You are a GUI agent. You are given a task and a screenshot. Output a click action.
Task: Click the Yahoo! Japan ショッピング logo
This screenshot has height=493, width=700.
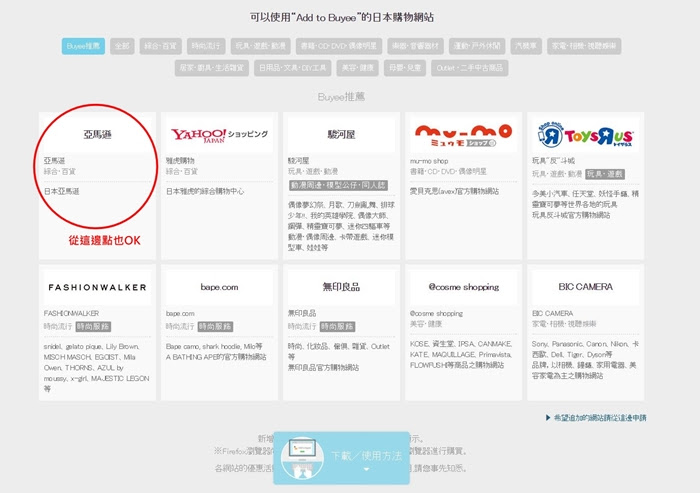tap(219, 134)
